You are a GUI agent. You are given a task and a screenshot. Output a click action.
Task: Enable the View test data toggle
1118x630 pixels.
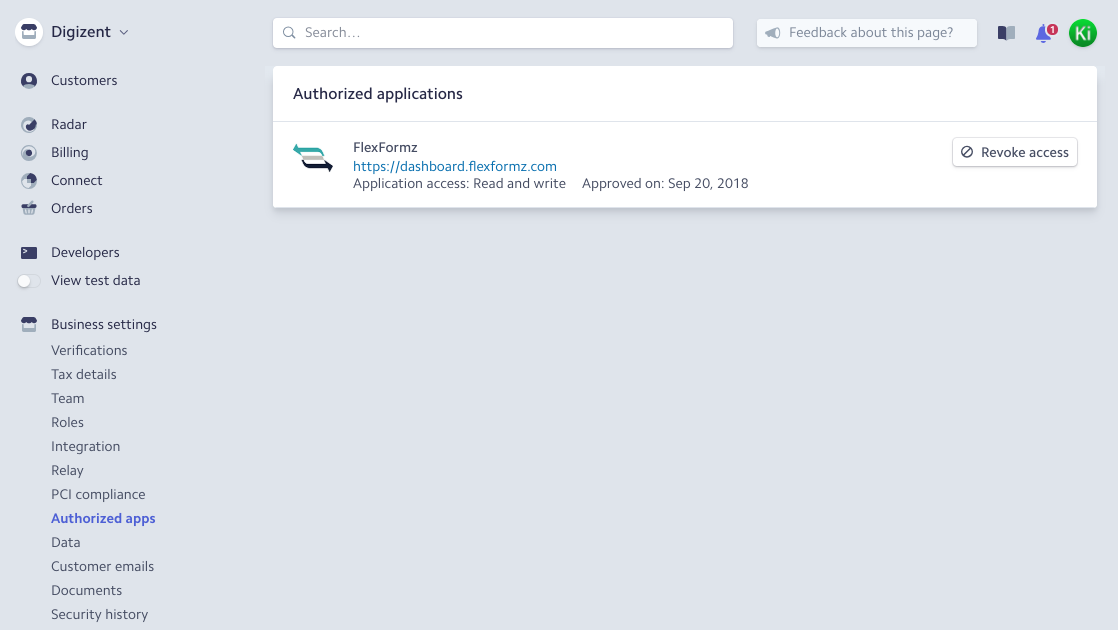point(29,281)
